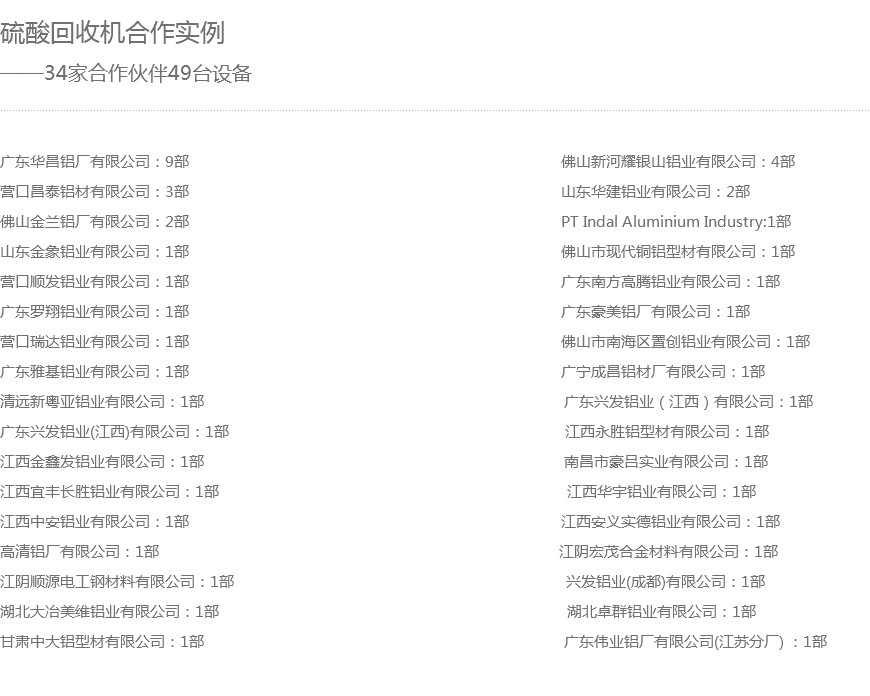Select the entry PT Indal Aluminium Industry:1部

[676, 221]
